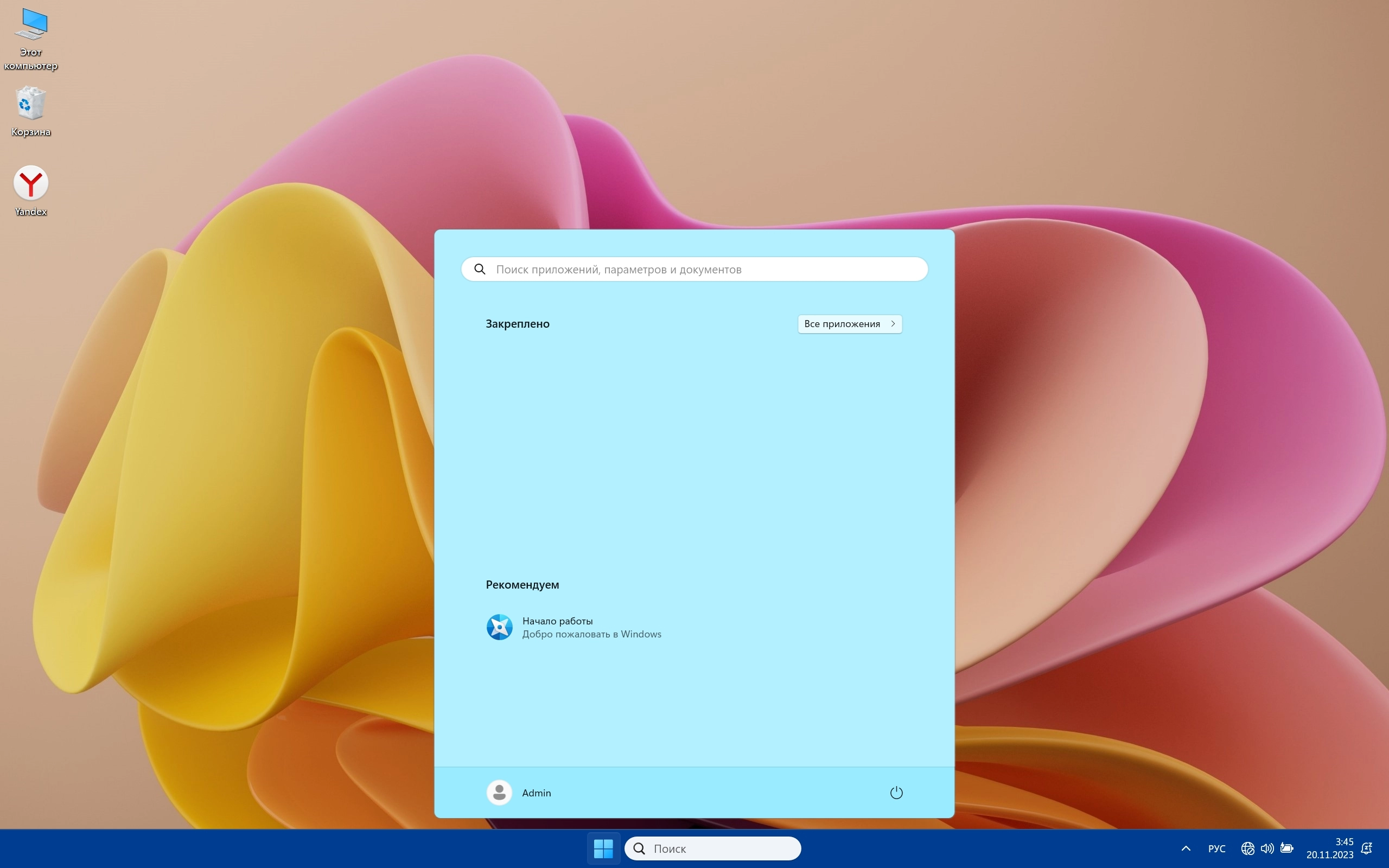
Task: Click the battery charging tray icon
Action: pyautogui.click(x=1286, y=848)
